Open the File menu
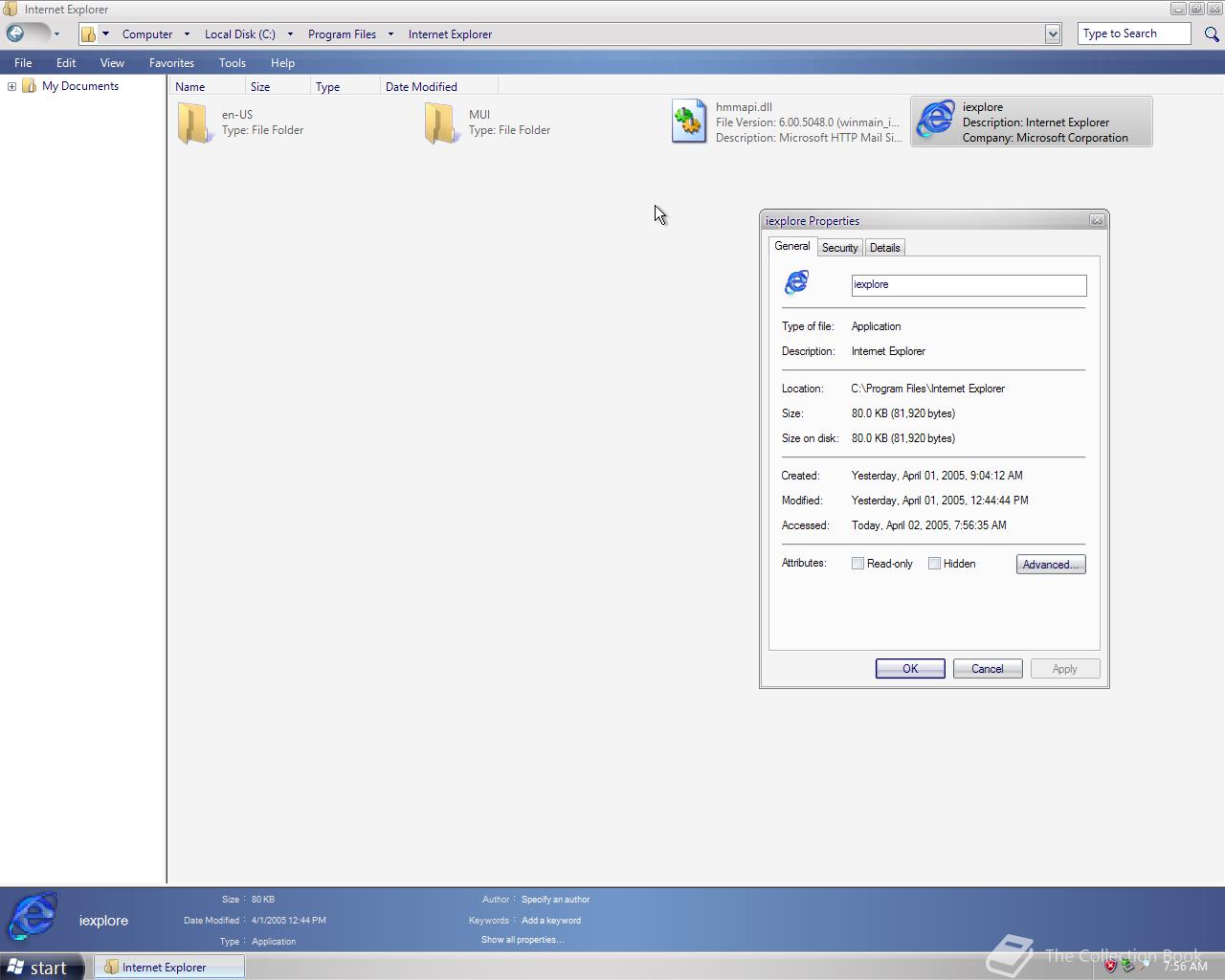 (x=23, y=62)
